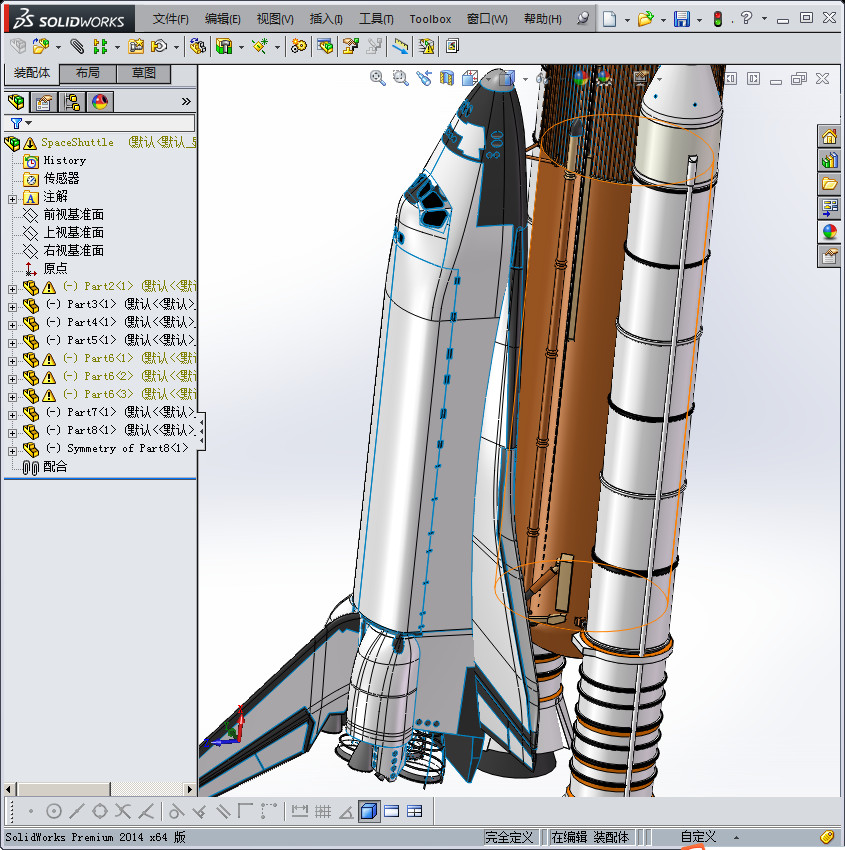Screen dimensions: 845x850
Task: Activate the Section View icon
Action: 447,78
